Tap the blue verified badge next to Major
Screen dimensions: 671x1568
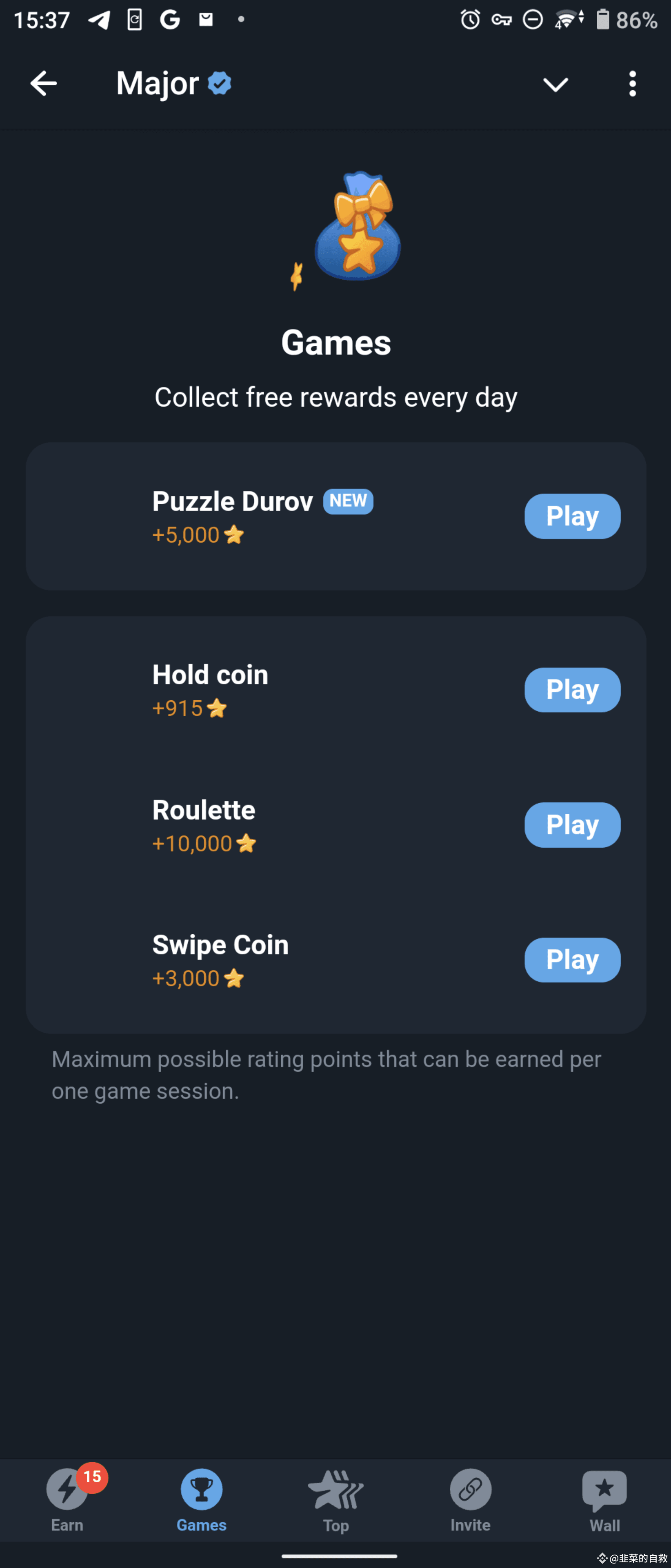[220, 83]
